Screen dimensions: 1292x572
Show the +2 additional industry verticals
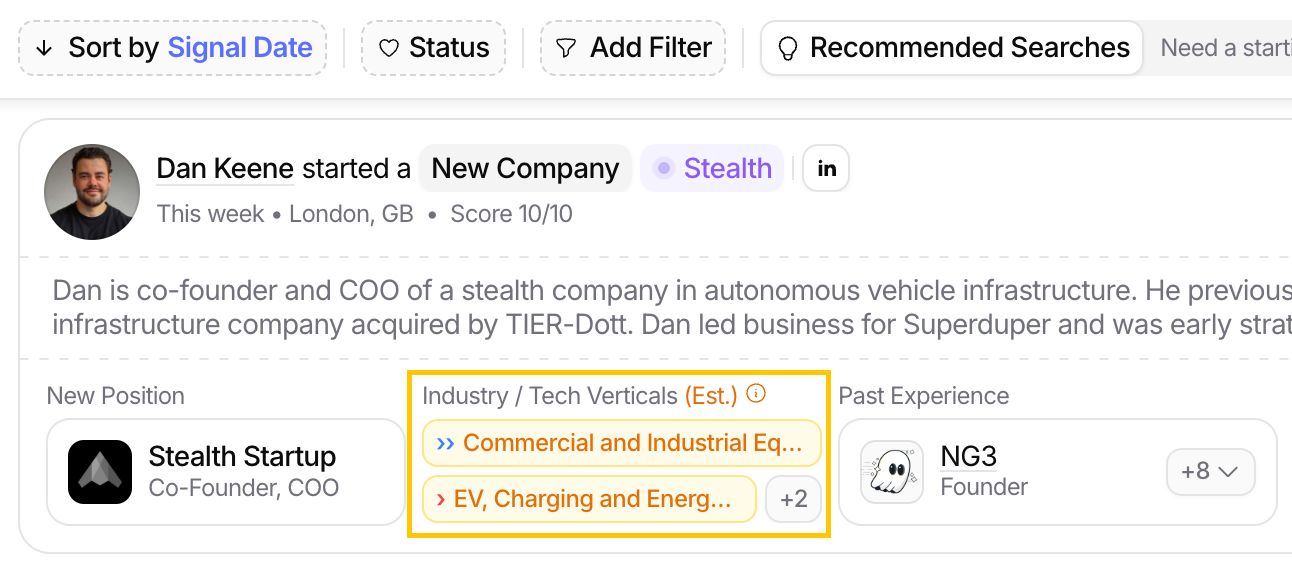point(794,499)
